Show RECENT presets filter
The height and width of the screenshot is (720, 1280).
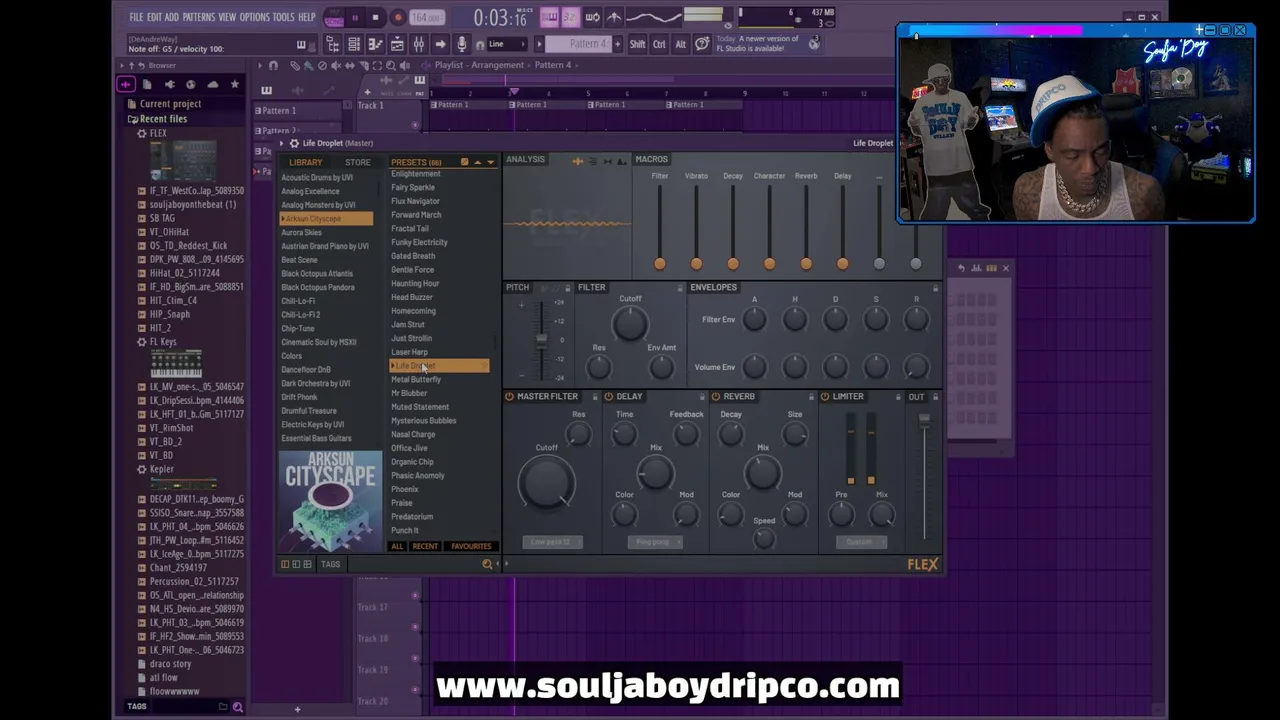tap(425, 547)
